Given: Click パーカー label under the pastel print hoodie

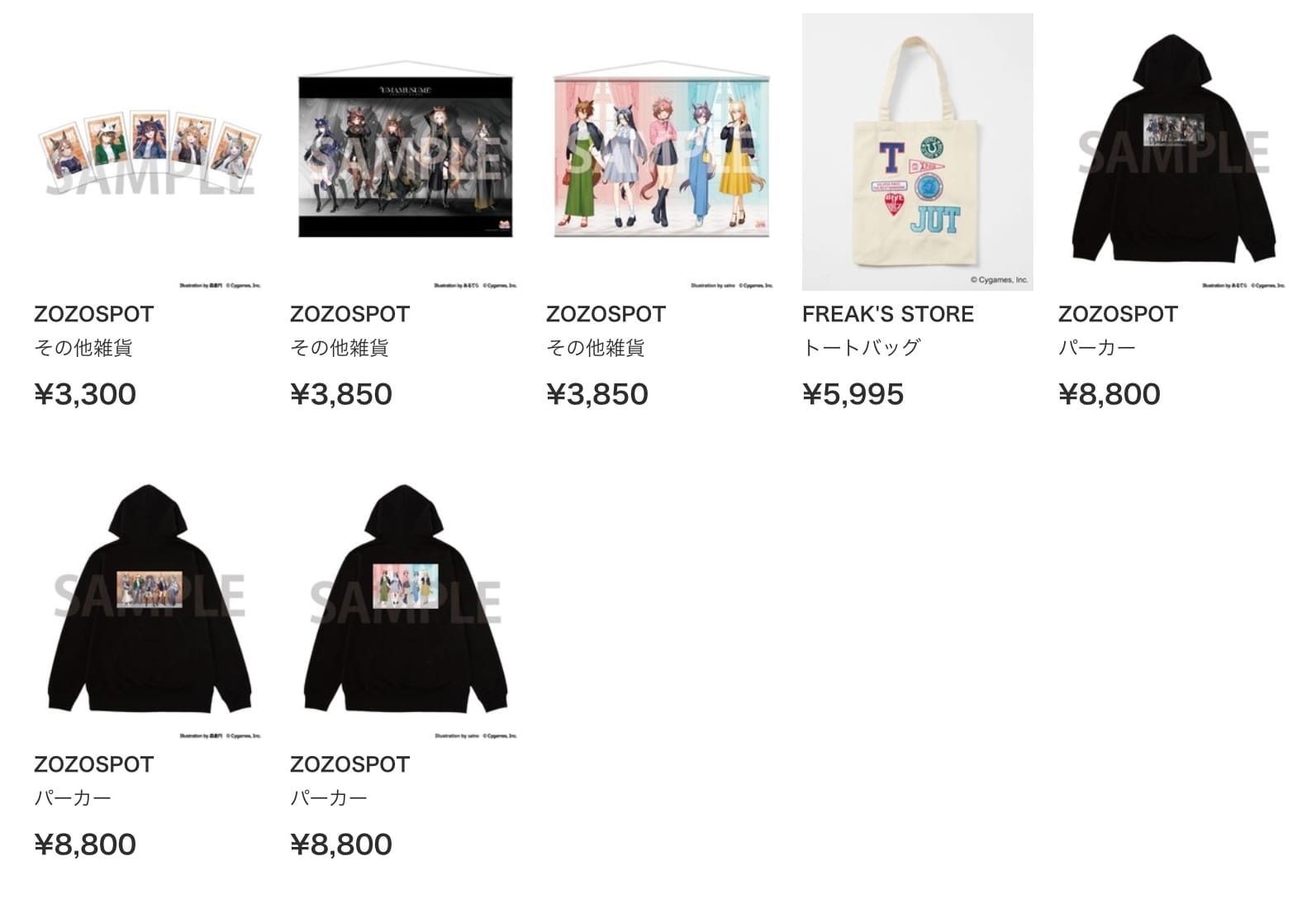Looking at the screenshot, I should (x=329, y=798).
